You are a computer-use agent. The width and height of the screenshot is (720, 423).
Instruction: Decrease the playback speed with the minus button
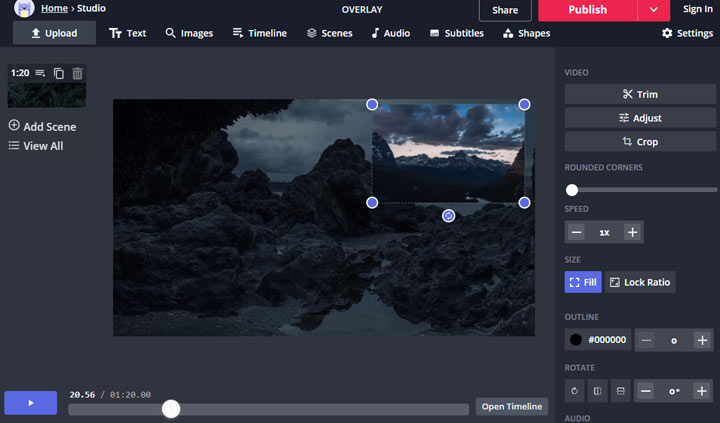click(577, 232)
